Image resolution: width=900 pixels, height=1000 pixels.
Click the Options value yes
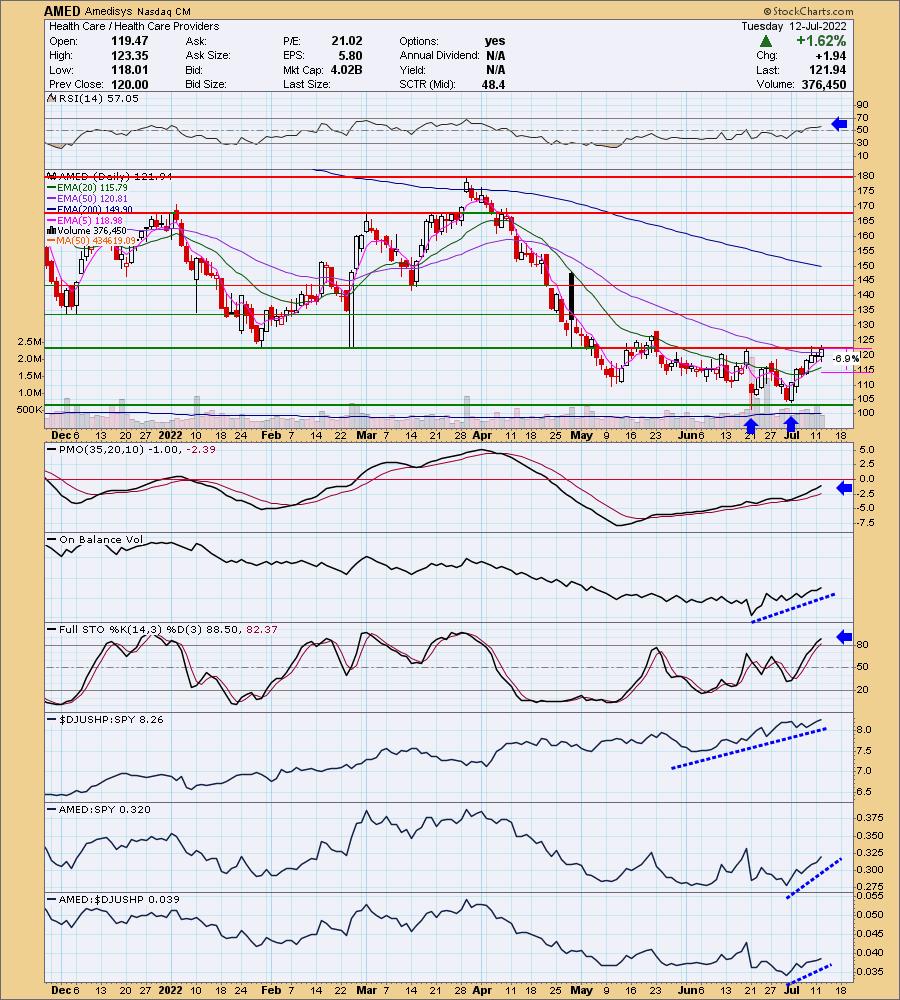[x=494, y=41]
